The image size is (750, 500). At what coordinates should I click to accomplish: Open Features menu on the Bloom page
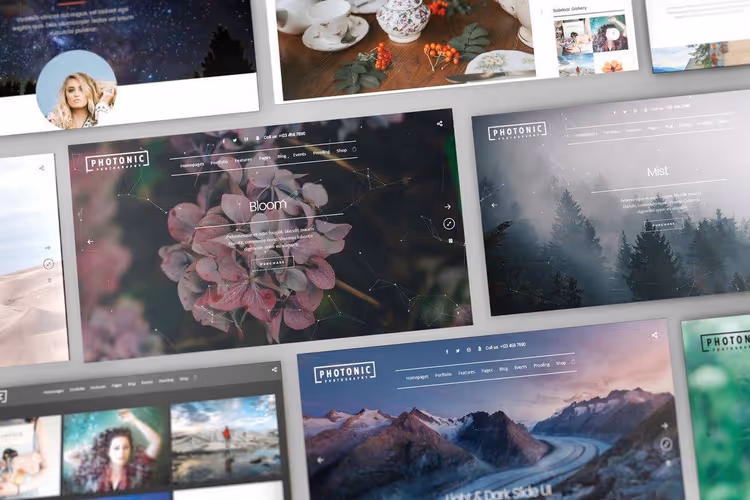click(243, 160)
